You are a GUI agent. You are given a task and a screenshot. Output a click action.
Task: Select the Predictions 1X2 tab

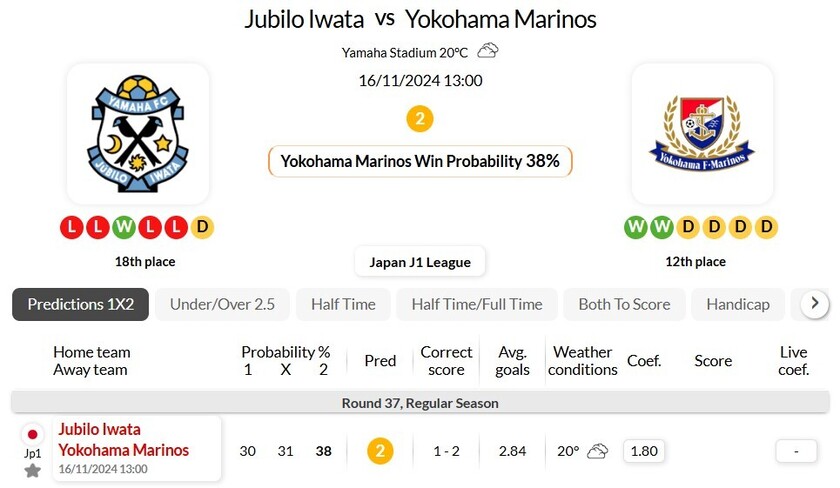81,304
